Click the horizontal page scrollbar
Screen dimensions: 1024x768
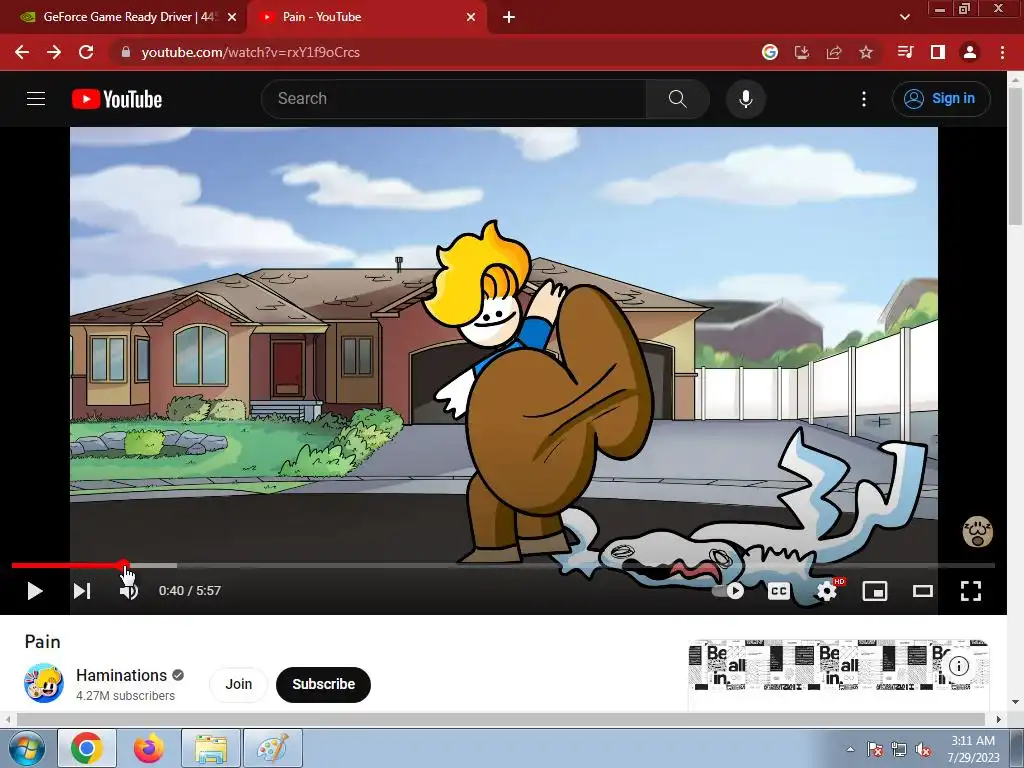click(503, 720)
